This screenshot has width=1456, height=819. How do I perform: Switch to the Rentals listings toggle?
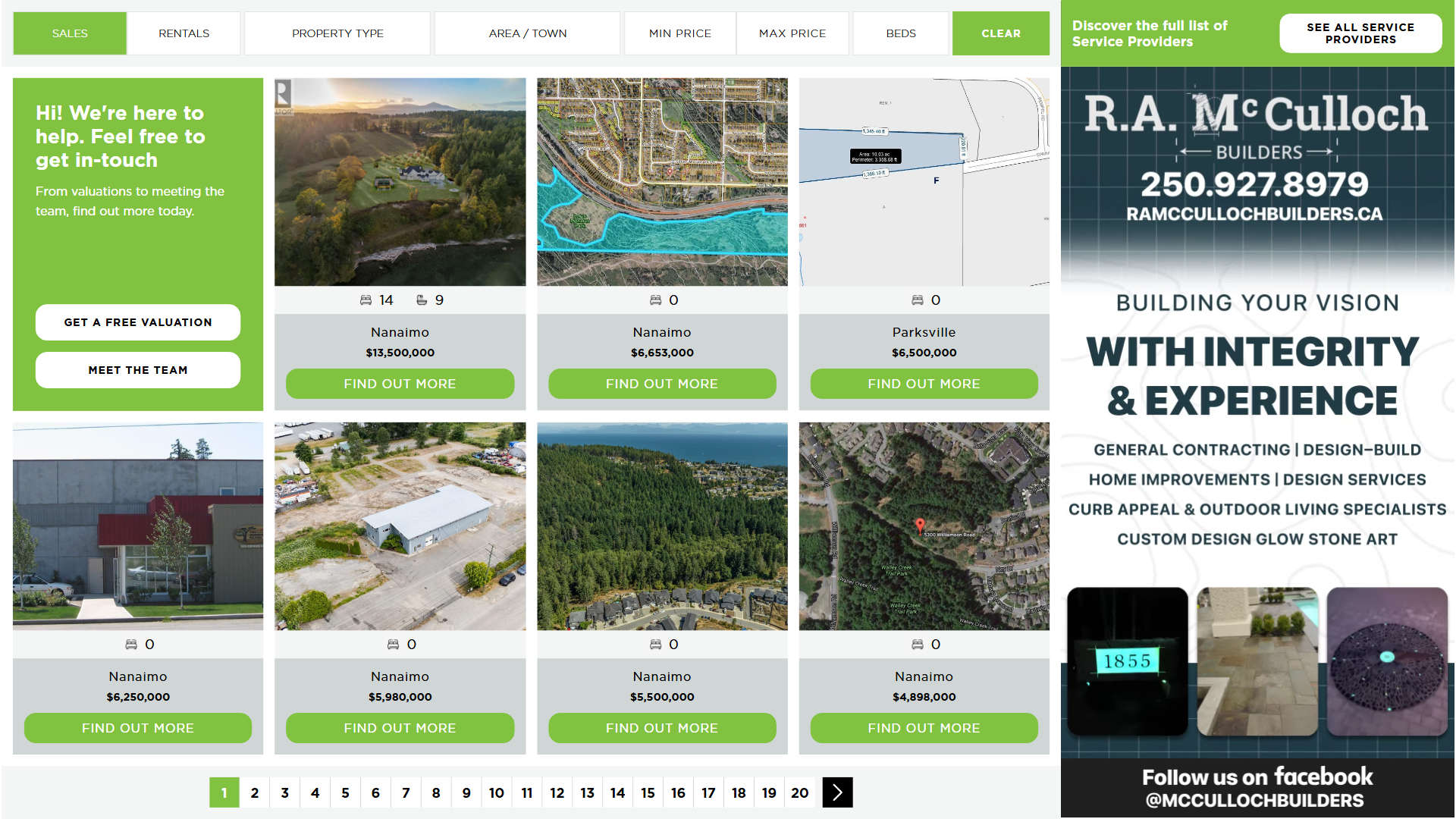point(184,33)
